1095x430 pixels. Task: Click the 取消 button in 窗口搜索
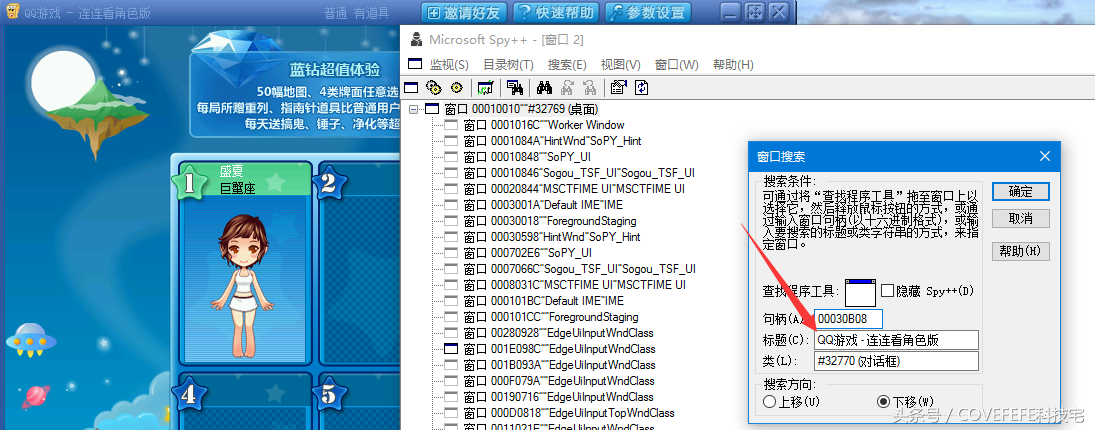coord(1020,218)
